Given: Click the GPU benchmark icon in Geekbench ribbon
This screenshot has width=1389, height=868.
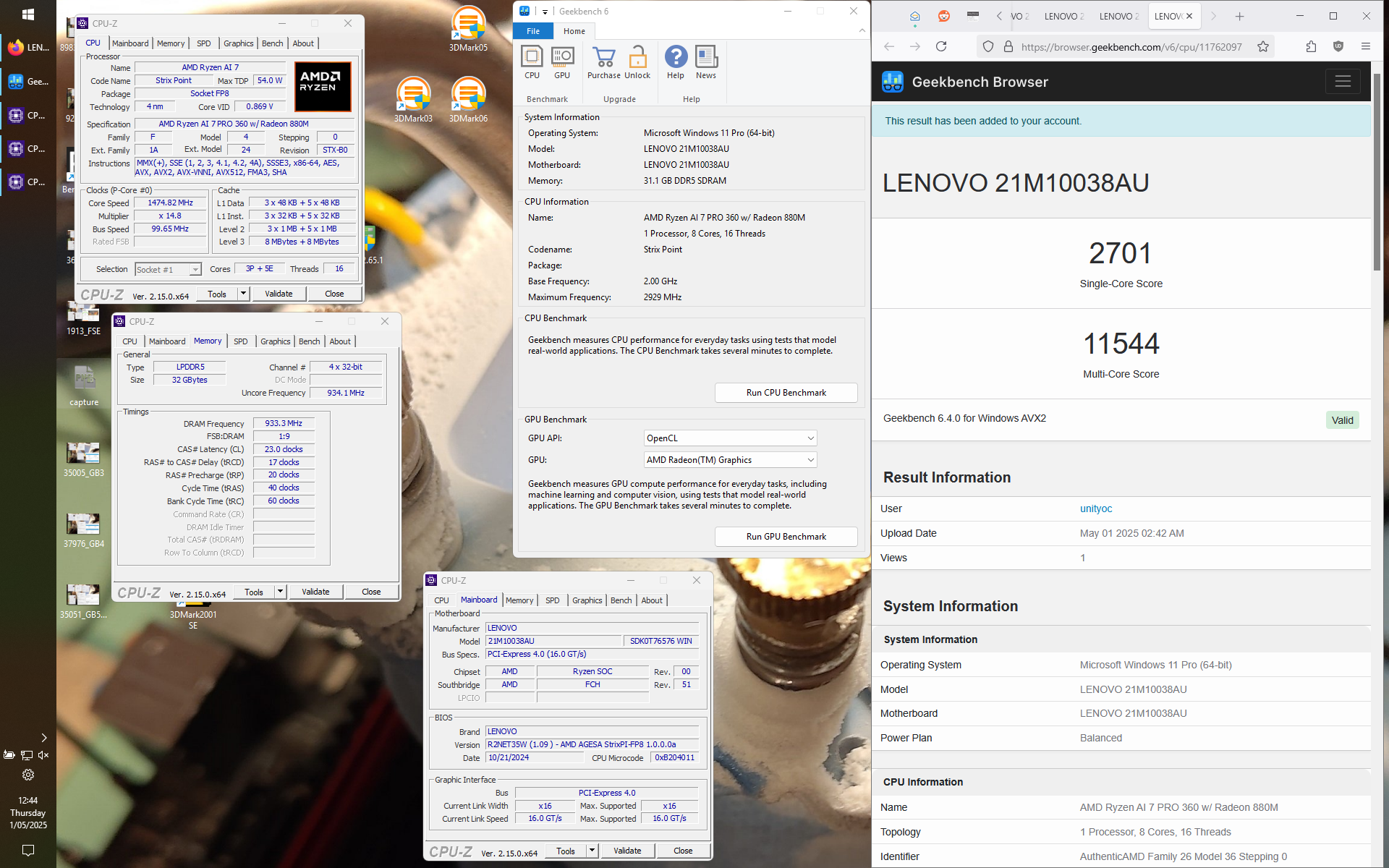Looking at the screenshot, I should [562, 62].
